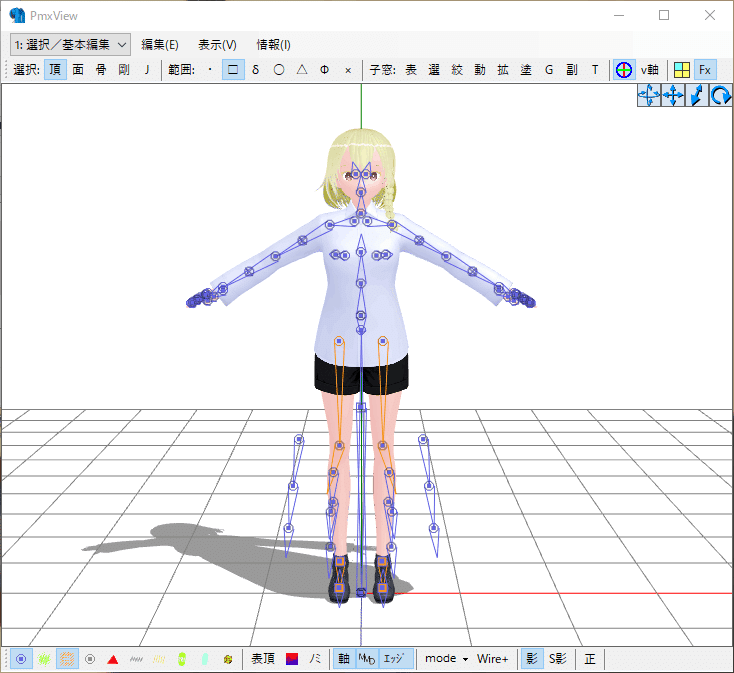Toggle the MMD display button
Viewport: 734px width, 673px height.
(x=367, y=659)
